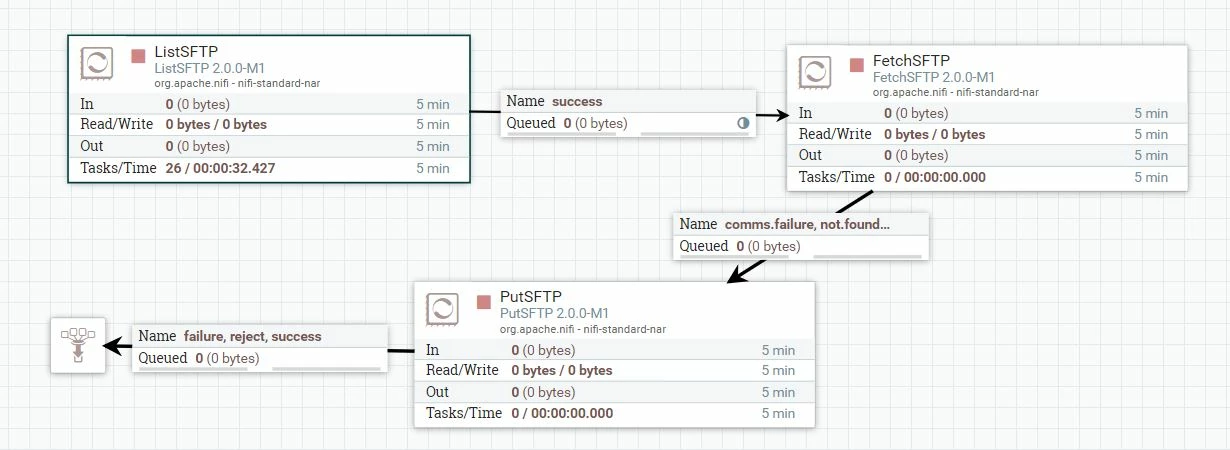Click org.apache.nifi bundle text under ListSFTP
Image resolution: width=1230 pixels, height=450 pixels.
(237, 83)
